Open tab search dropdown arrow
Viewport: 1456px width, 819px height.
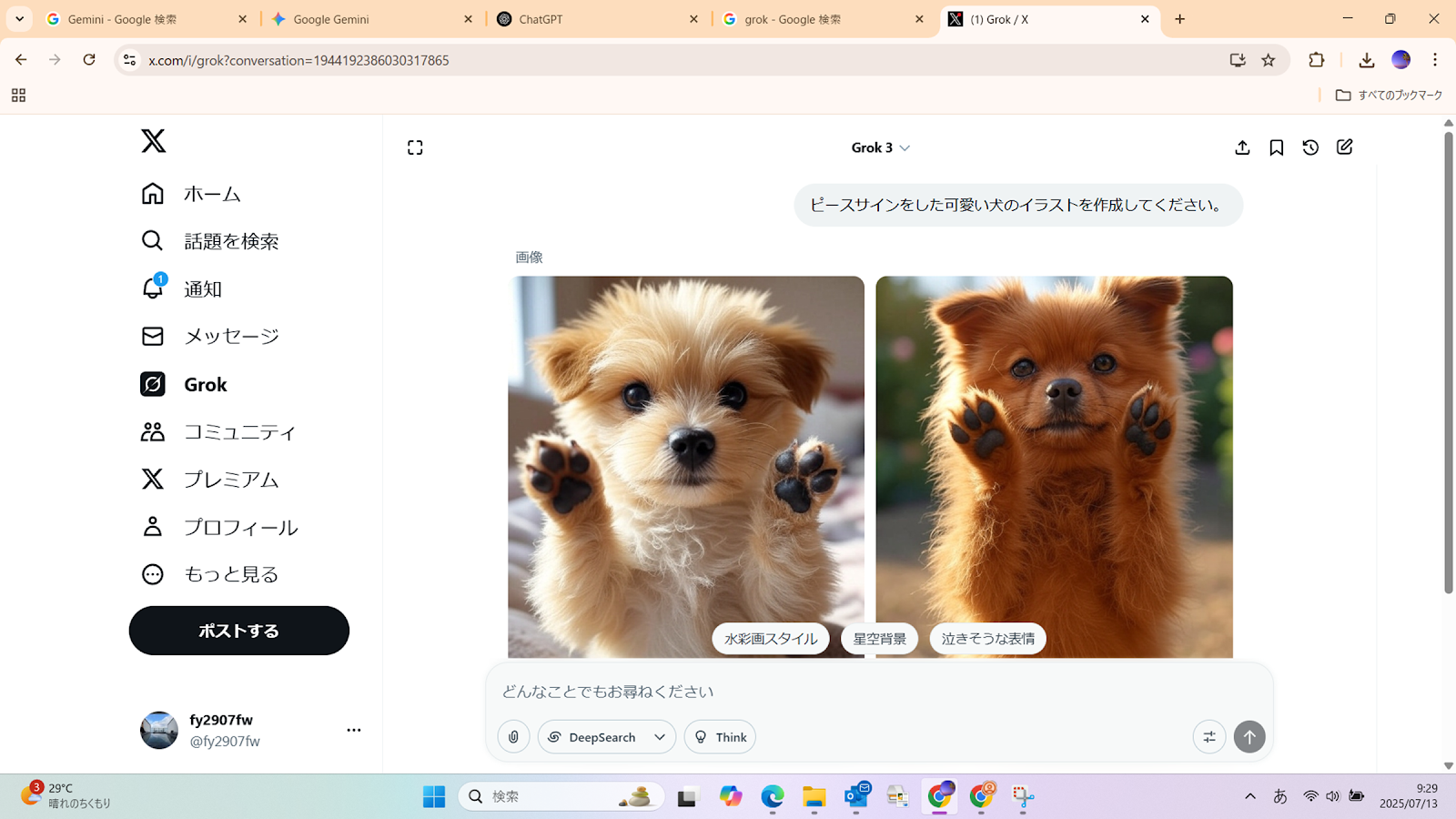(x=19, y=19)
